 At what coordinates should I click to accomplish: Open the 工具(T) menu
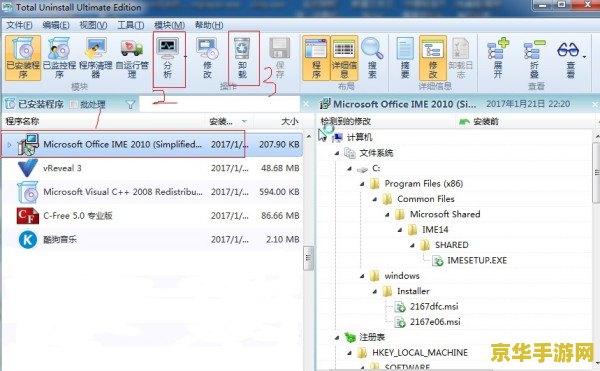pos(130,25)
